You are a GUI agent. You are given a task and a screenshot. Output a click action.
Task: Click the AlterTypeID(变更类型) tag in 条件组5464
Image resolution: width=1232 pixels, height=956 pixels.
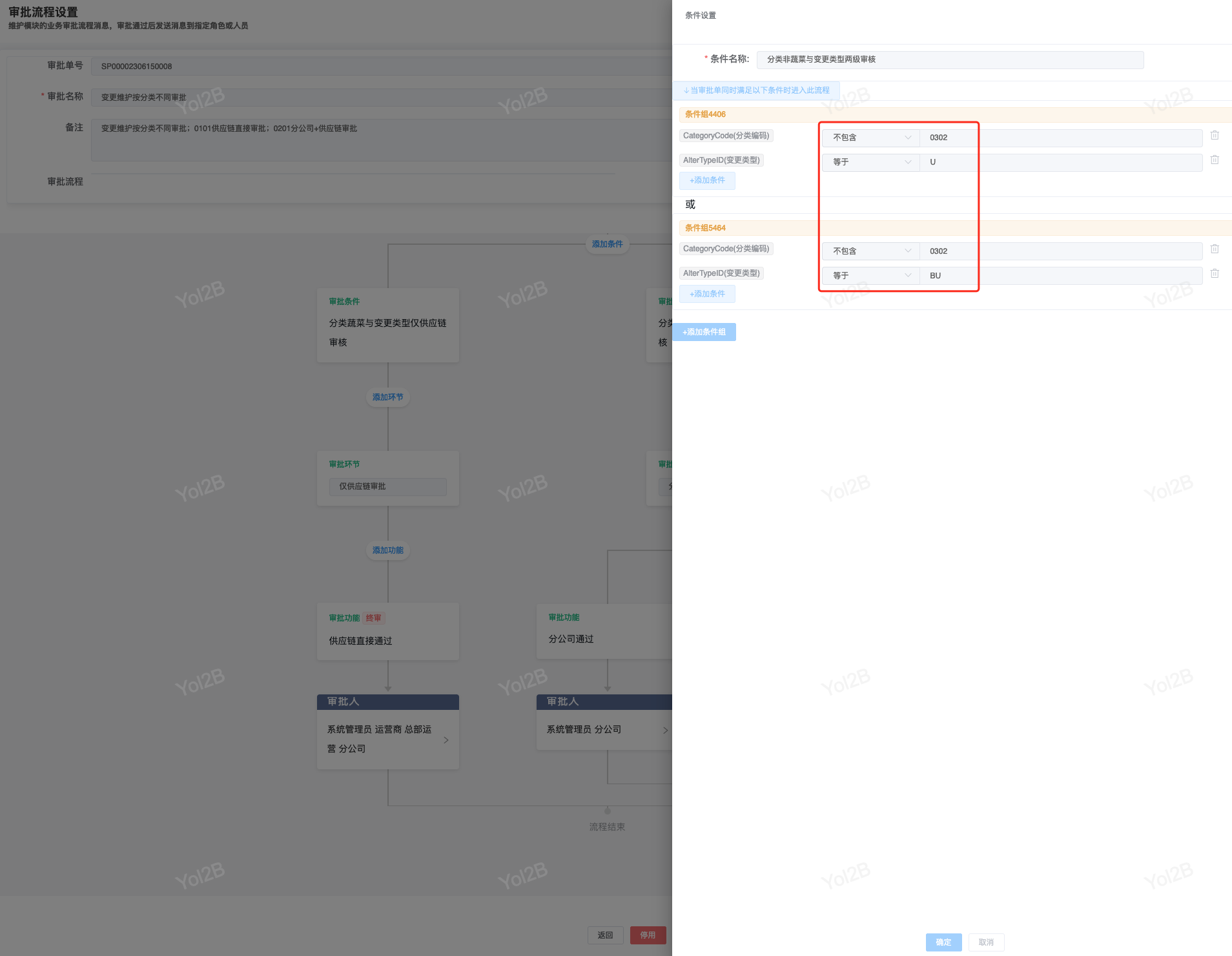pos(721,273)
